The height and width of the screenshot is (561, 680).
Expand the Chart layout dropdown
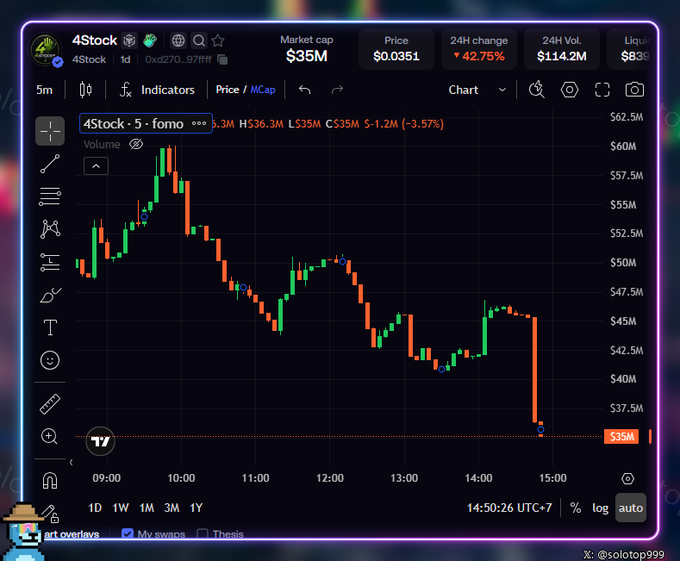click(477, 90)
